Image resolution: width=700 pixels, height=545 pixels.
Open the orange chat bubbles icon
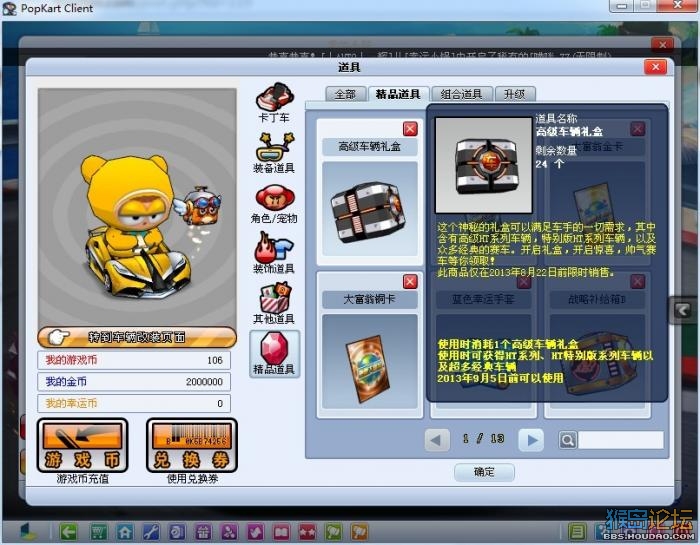(360, 532)
